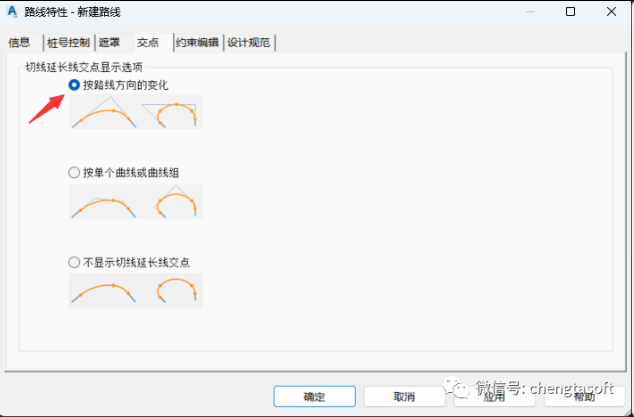Open the 设计规范 tab
634x417 pixels.
(249, 42)
